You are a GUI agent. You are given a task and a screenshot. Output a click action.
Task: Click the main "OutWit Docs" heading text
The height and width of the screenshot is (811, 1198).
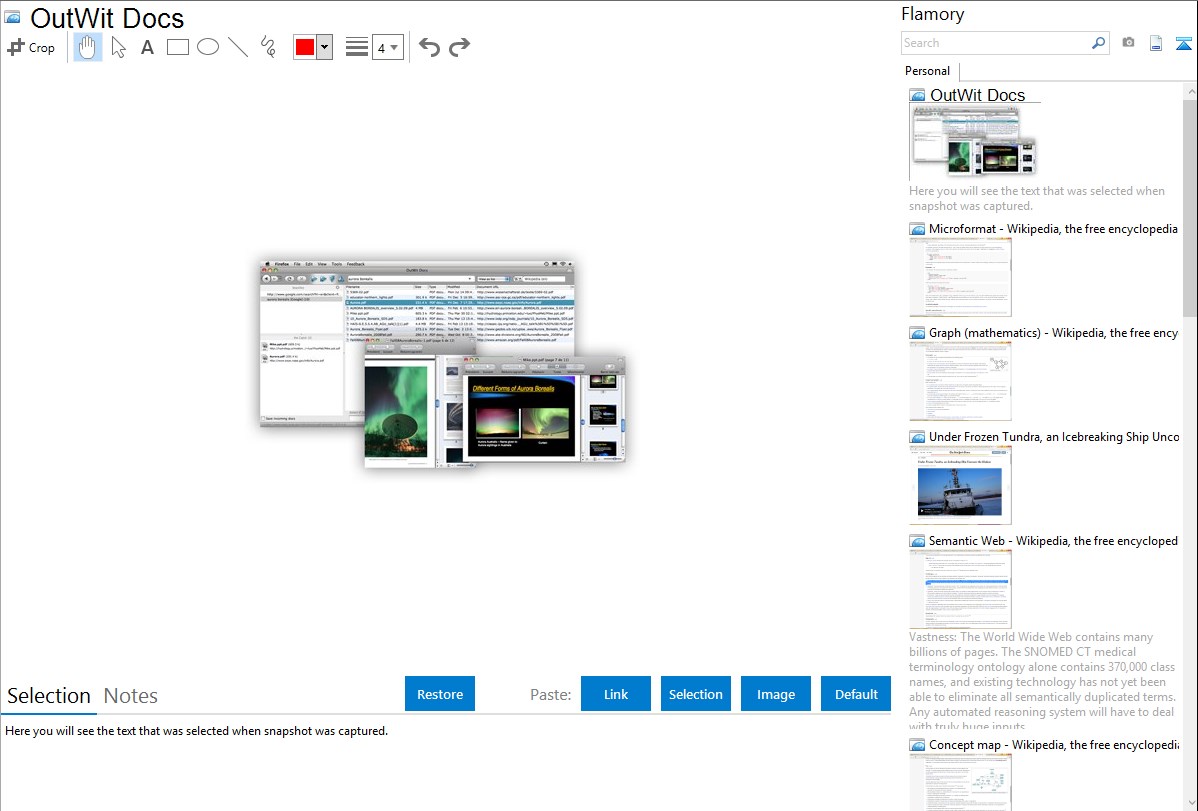click(x=107, y=18)
